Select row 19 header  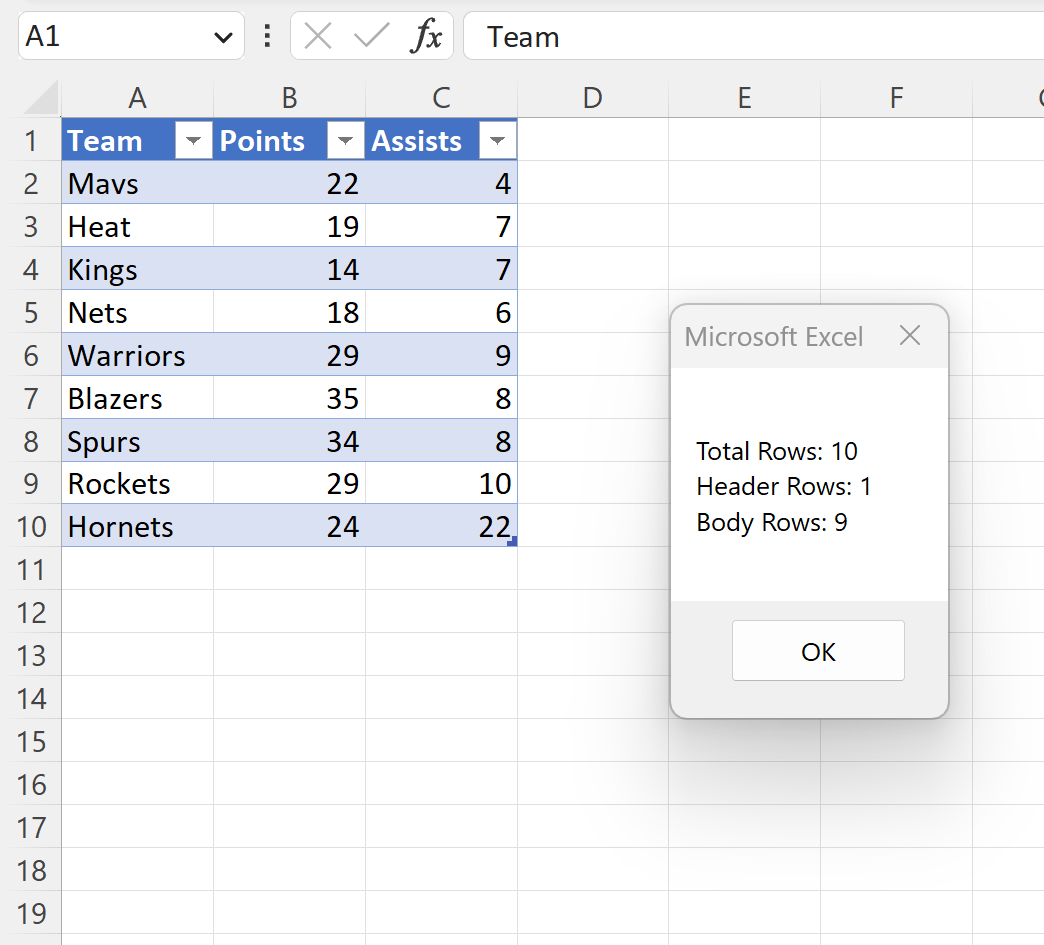(31, 914)
